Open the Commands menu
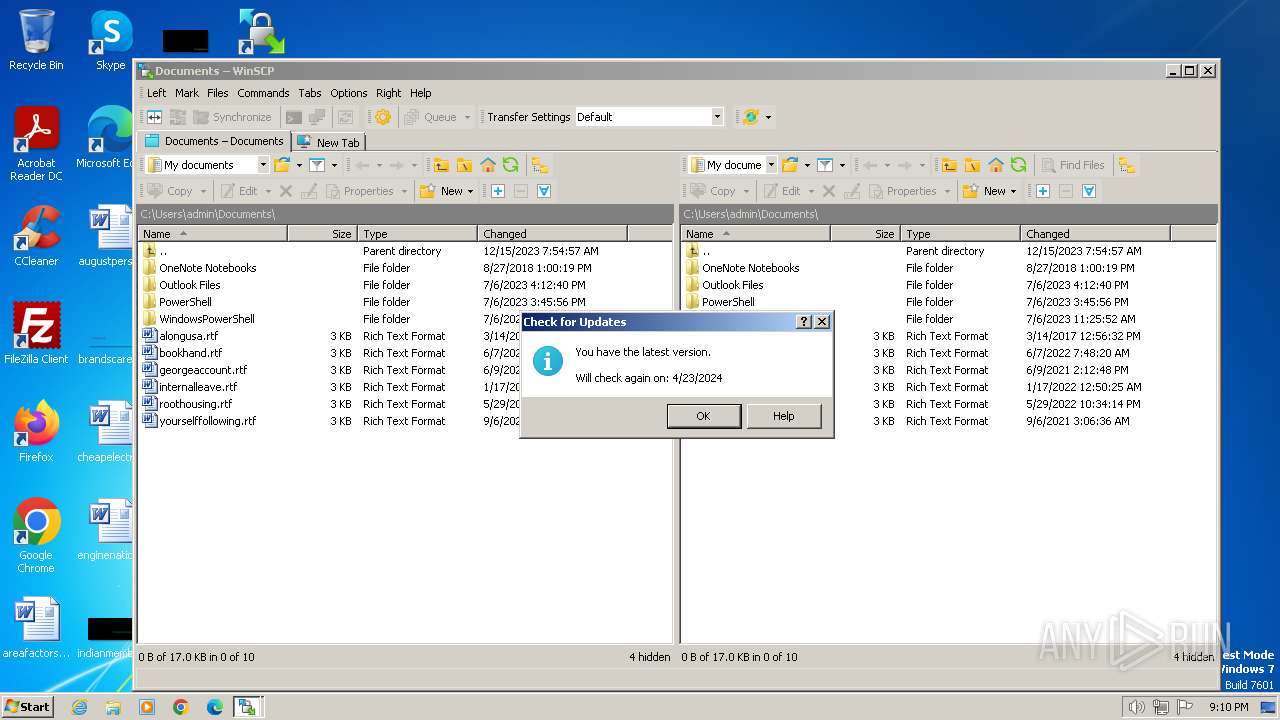Screen dimensions: 1280x720 tap(263, 93)
